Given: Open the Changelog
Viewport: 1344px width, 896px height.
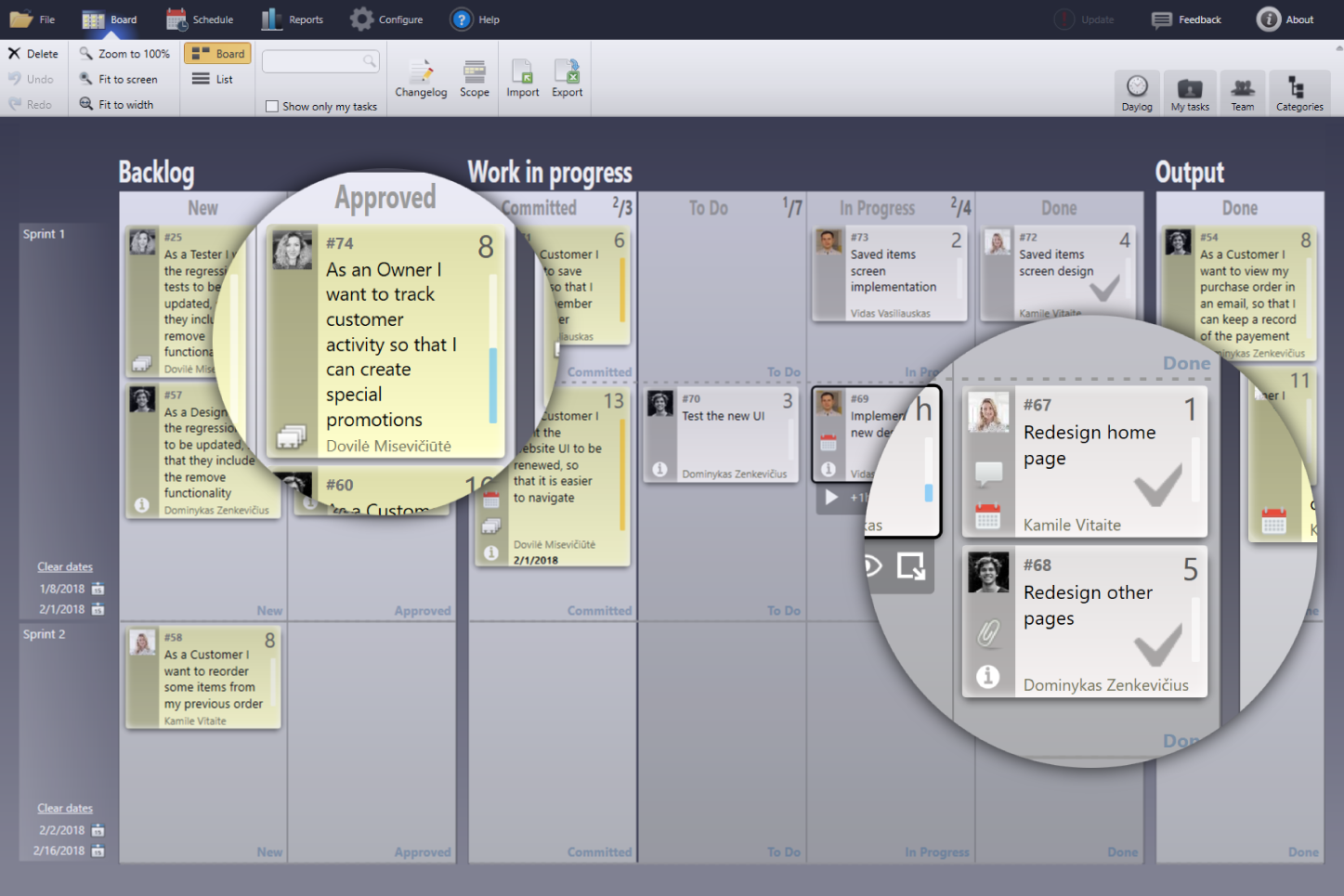Looking at the screenshot, I should 421,78.
